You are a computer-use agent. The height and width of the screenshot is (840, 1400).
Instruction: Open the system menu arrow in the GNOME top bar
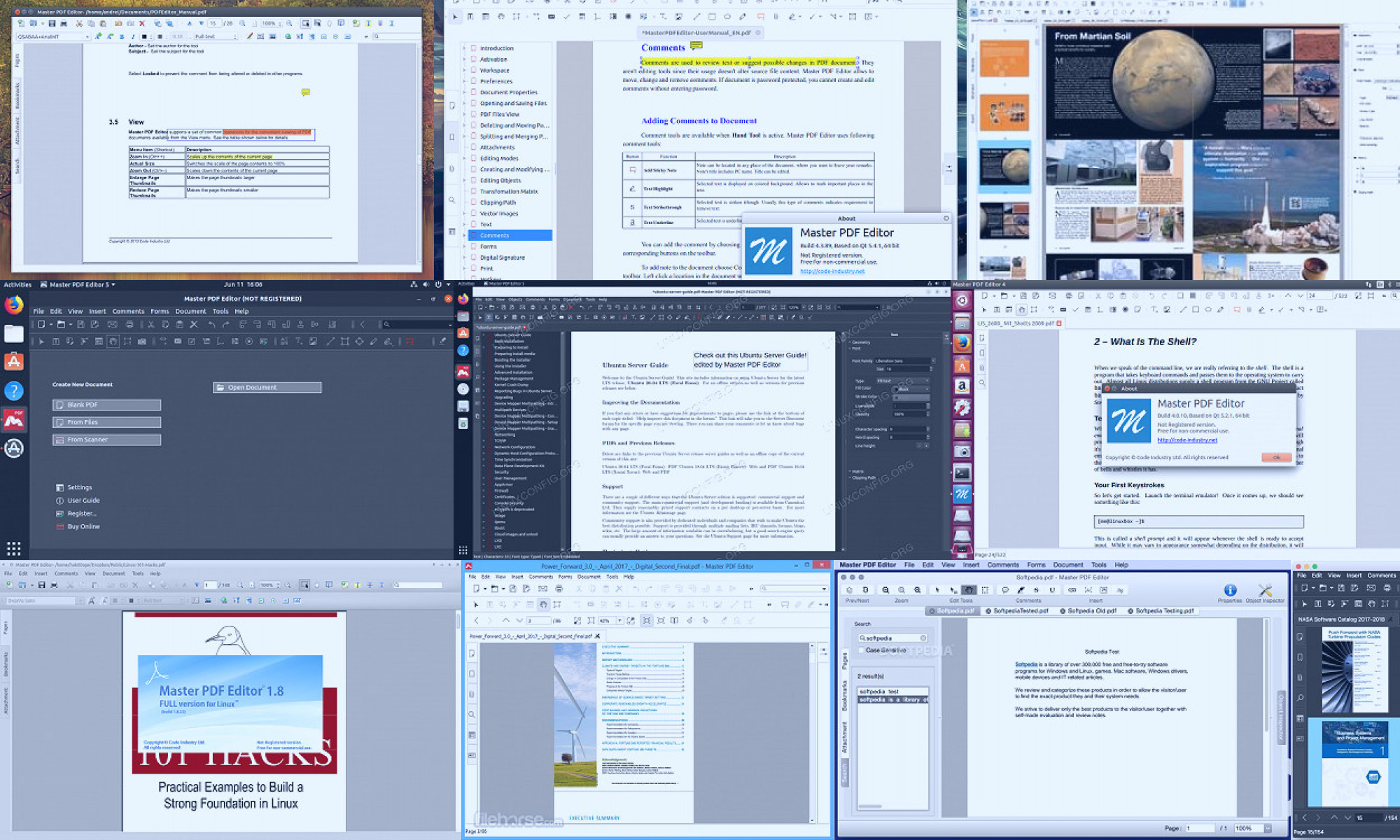[x=448, y=284]
